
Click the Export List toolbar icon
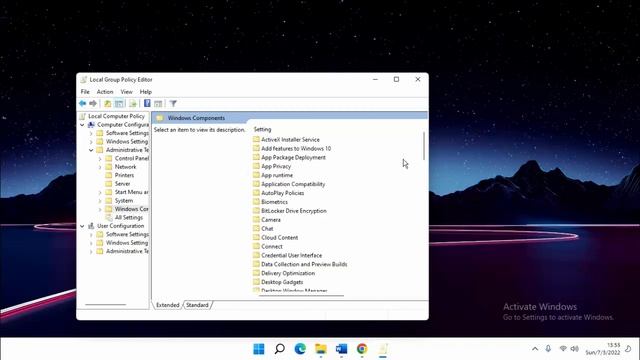(x=133, y=104)
